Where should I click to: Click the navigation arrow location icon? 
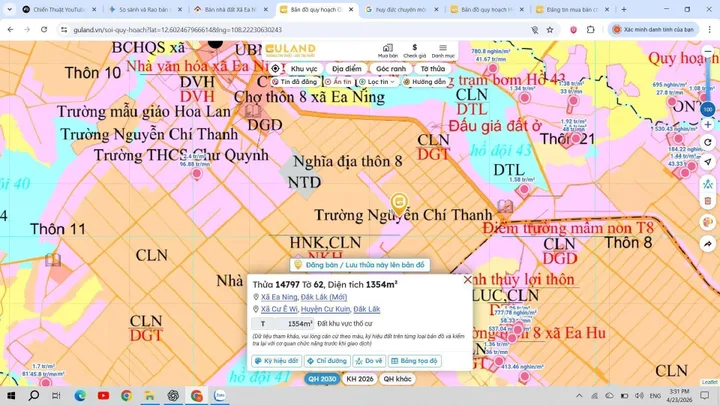tap(708, 162)
